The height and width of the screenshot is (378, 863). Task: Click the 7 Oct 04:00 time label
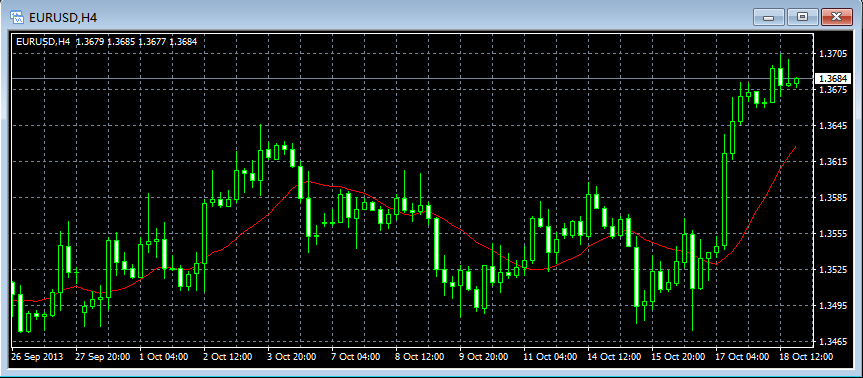click(357, 357)
